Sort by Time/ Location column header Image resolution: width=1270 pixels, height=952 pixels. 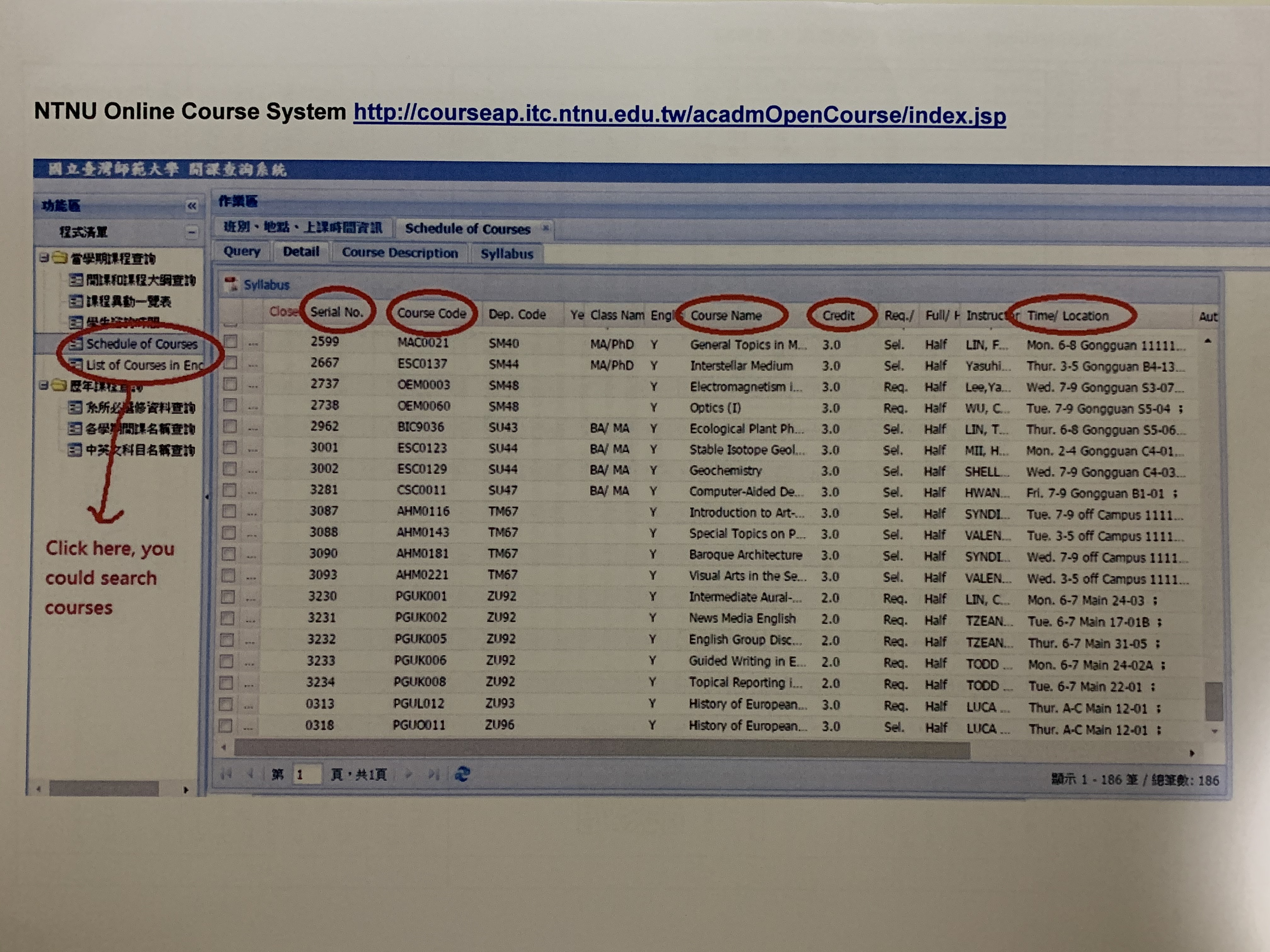point(1067,316)
